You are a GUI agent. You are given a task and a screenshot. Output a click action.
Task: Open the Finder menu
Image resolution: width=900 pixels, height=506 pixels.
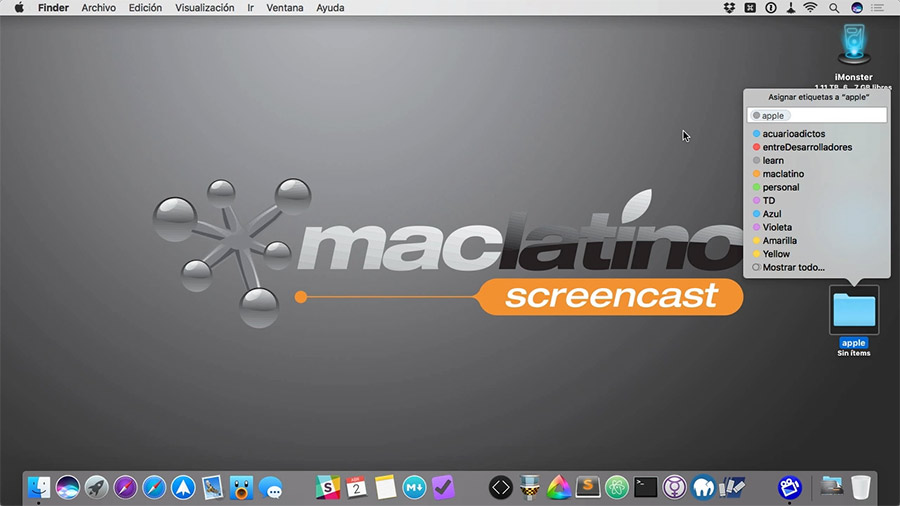pos(53,7)
